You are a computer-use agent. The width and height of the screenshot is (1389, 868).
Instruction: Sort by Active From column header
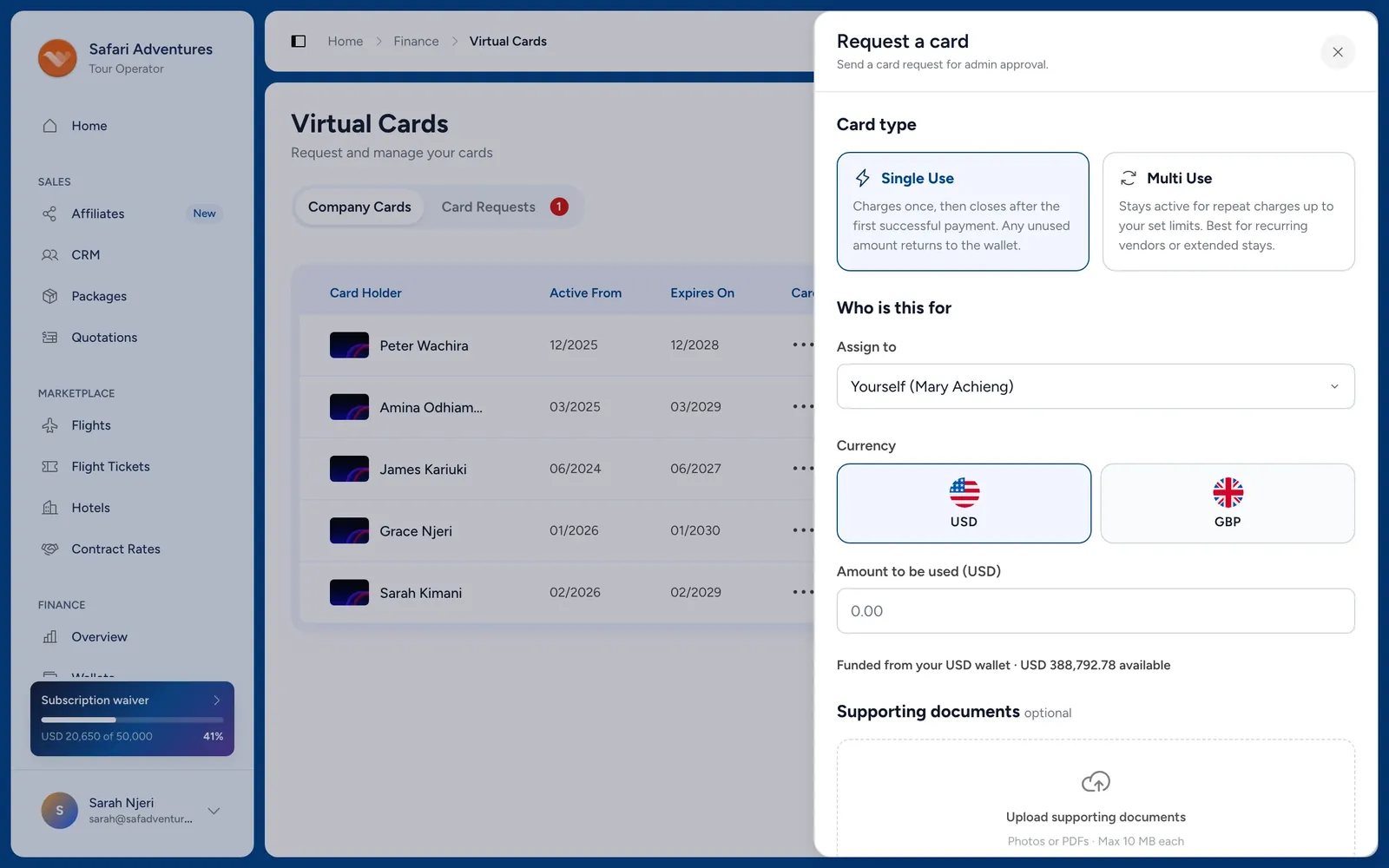point(585,293)
